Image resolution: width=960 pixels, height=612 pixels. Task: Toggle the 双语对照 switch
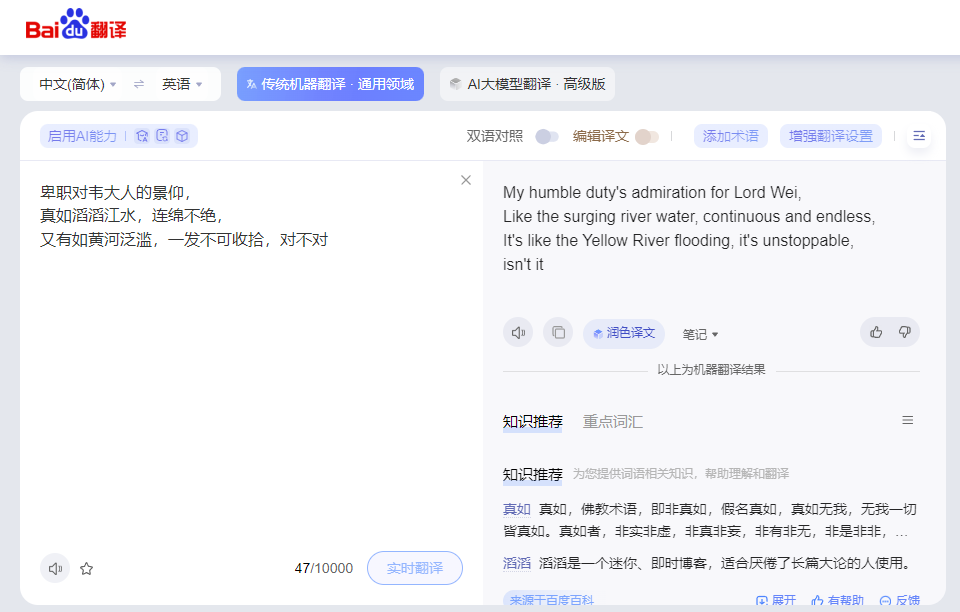click(546, 136)
